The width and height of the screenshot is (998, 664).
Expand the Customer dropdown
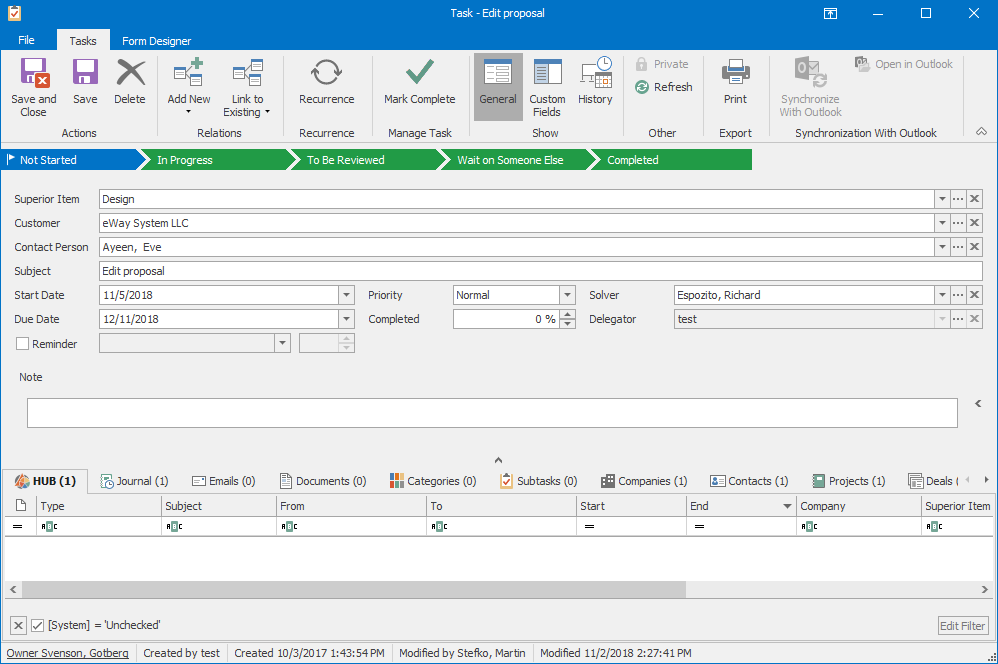tap(942, 223)
